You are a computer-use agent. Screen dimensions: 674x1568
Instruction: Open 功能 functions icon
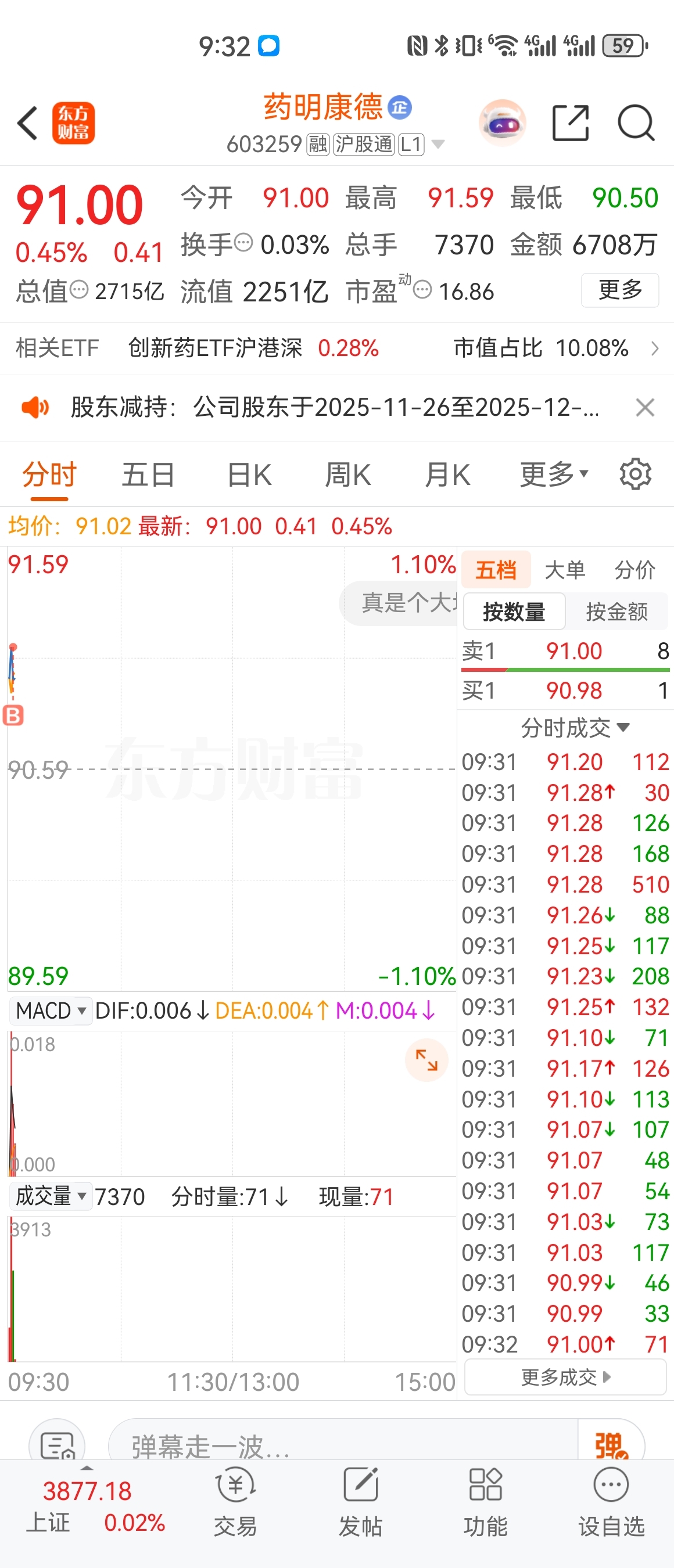[x=485, y=1502]
